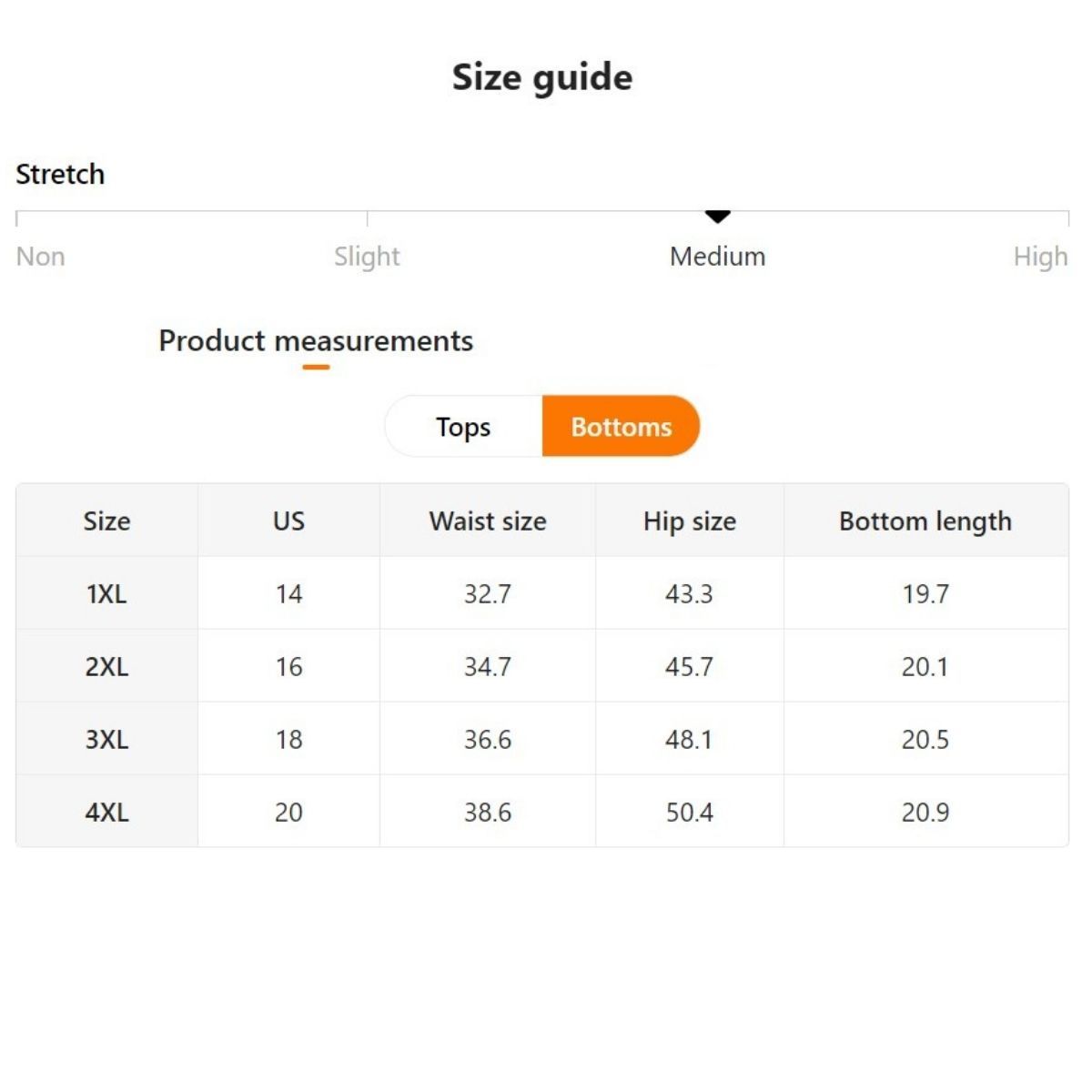1092x1092 pixels.
Task: Click the 43.3 hip size value
Action: point(689,594)
